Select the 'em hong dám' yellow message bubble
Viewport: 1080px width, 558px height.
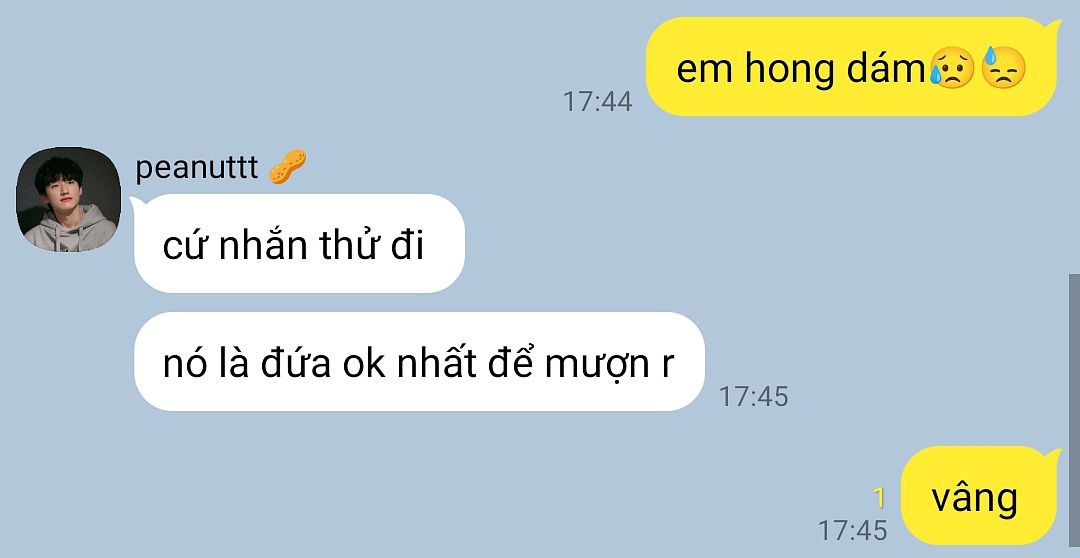pos(851,67)
